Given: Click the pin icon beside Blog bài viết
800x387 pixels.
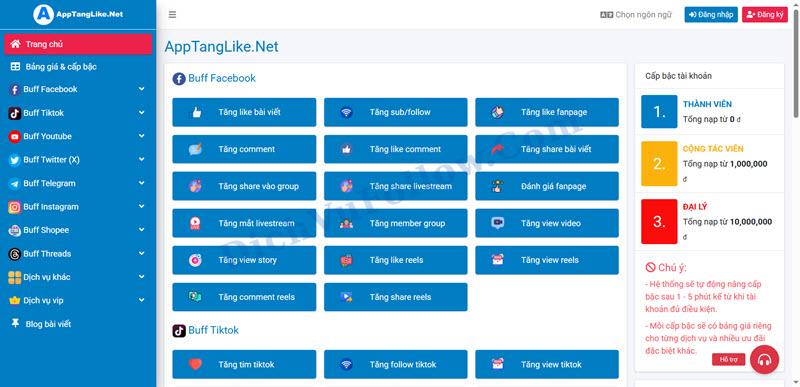Looking at the screenshot, I should coord(15,324).
